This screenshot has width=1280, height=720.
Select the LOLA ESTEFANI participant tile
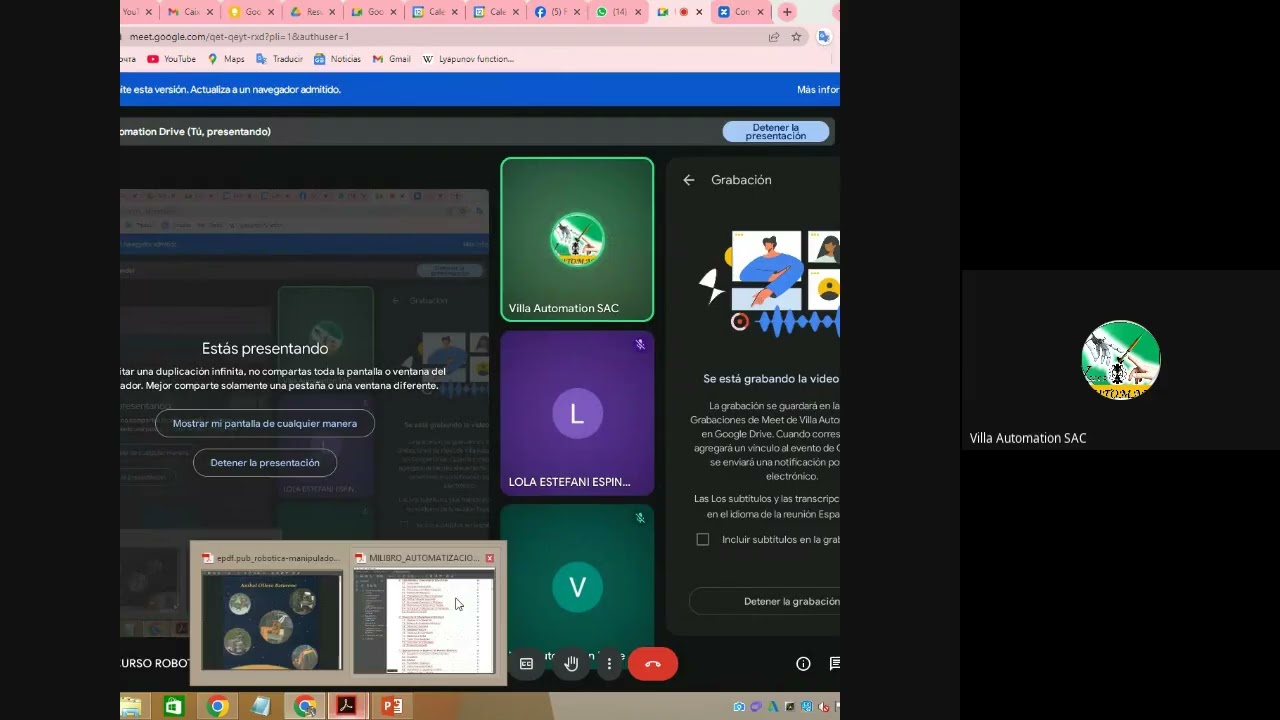577,413
